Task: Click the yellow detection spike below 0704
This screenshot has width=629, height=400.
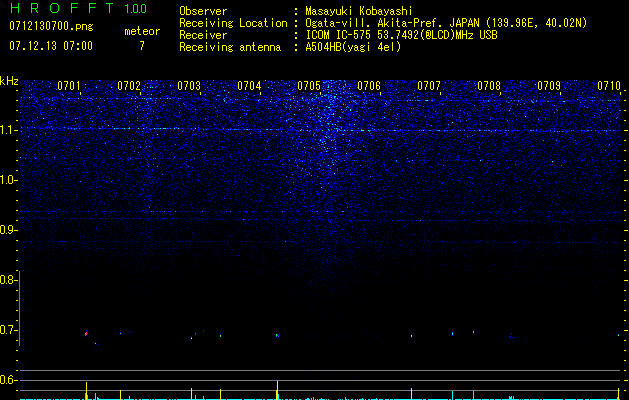Action: click(x=277, y=390)
